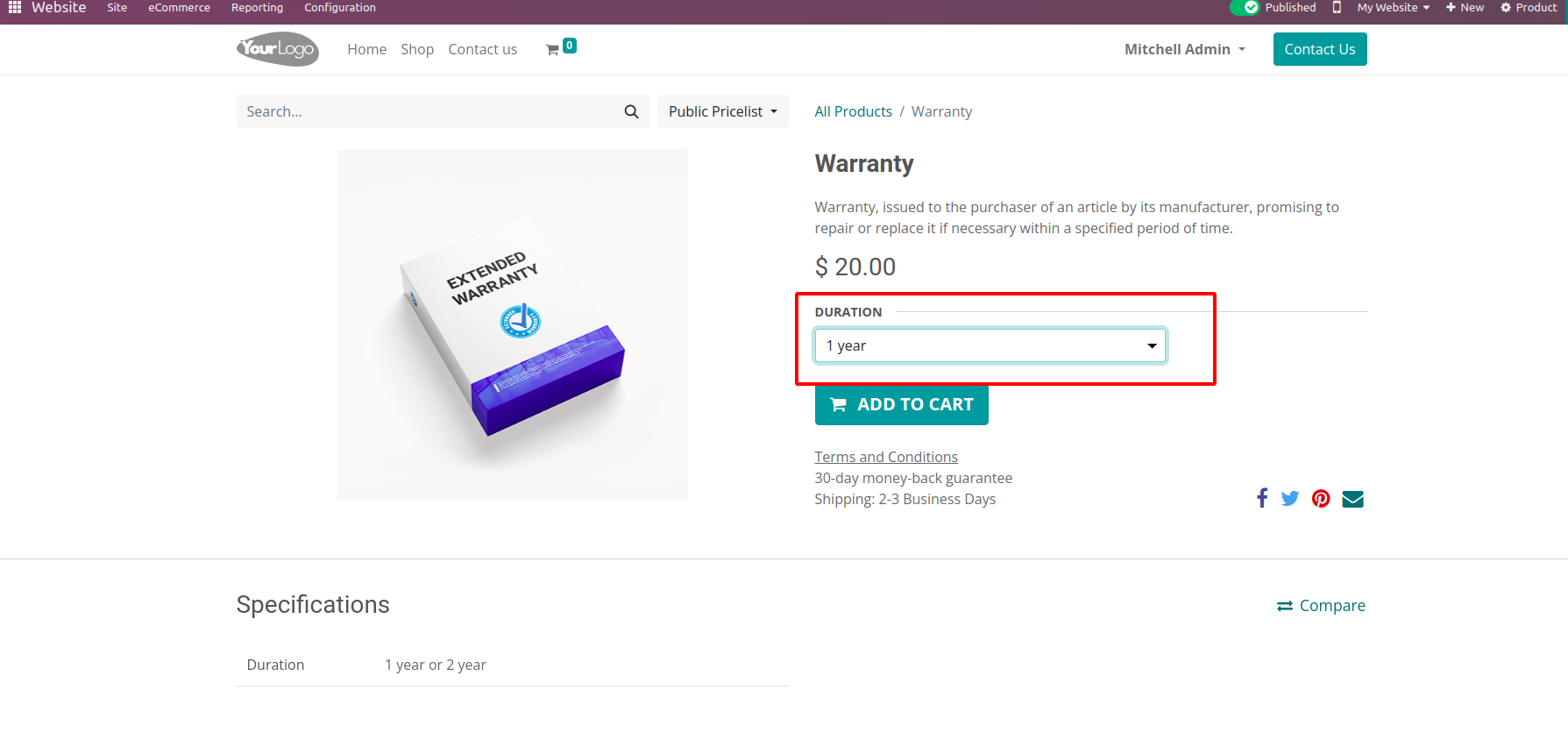
Task: Open the Reporting menu
Action: [x=257, y=7]
